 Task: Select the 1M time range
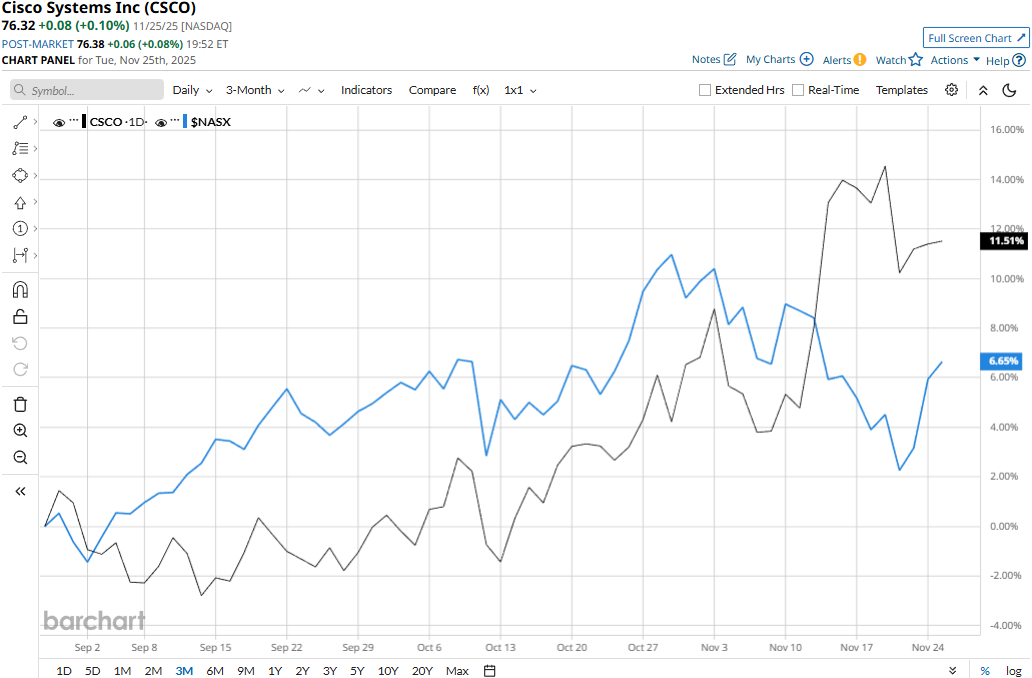click(x=122, y=671)
